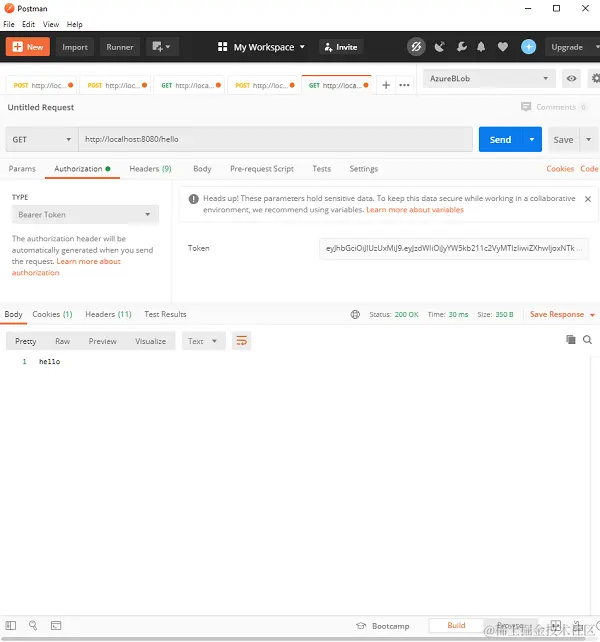Open Bootcamp from status bar

click(x=383, y=626)
